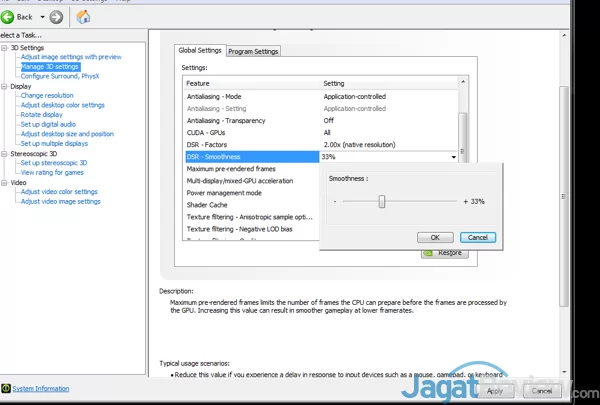Open the Back history dropdown arrow
600x405 pixels.
(41, 17)
